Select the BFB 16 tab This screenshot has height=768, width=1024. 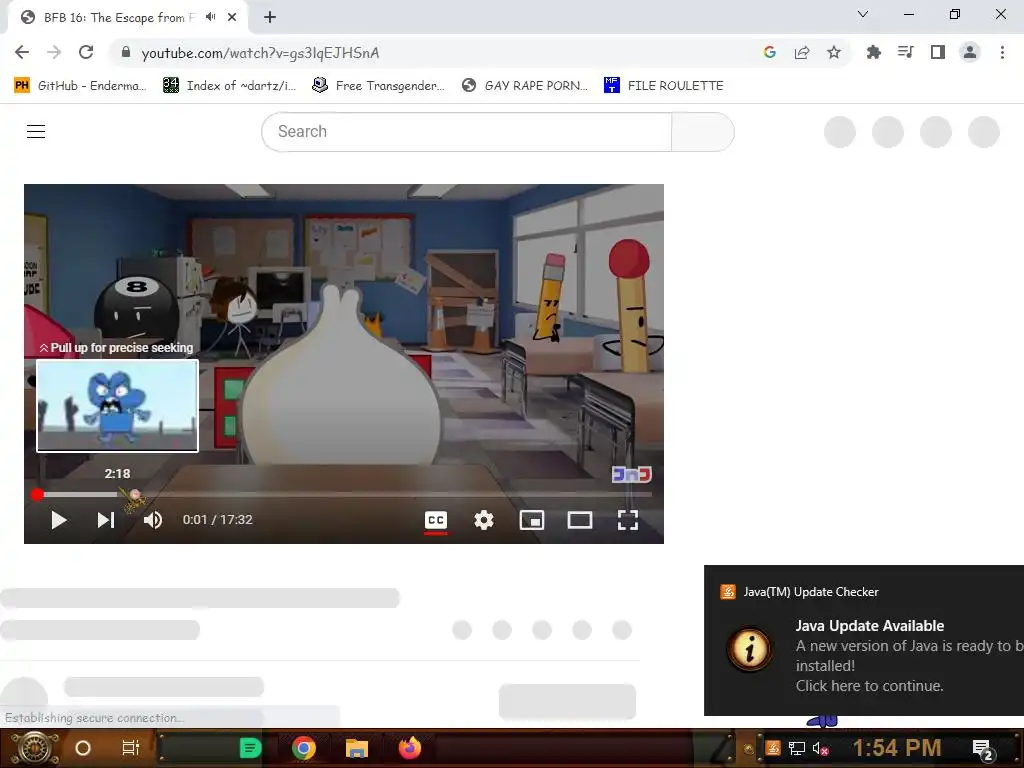(128, 18)
